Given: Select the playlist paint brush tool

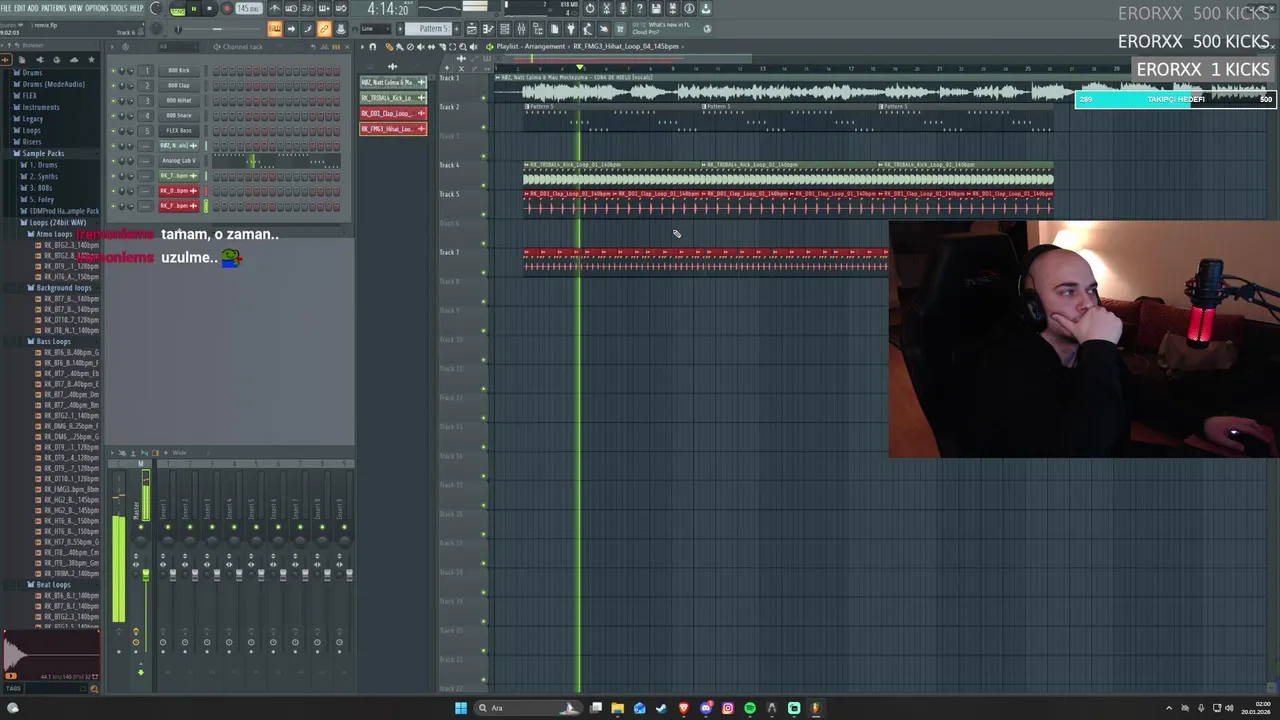Looking at the screenshot, I should pos(399,47).
